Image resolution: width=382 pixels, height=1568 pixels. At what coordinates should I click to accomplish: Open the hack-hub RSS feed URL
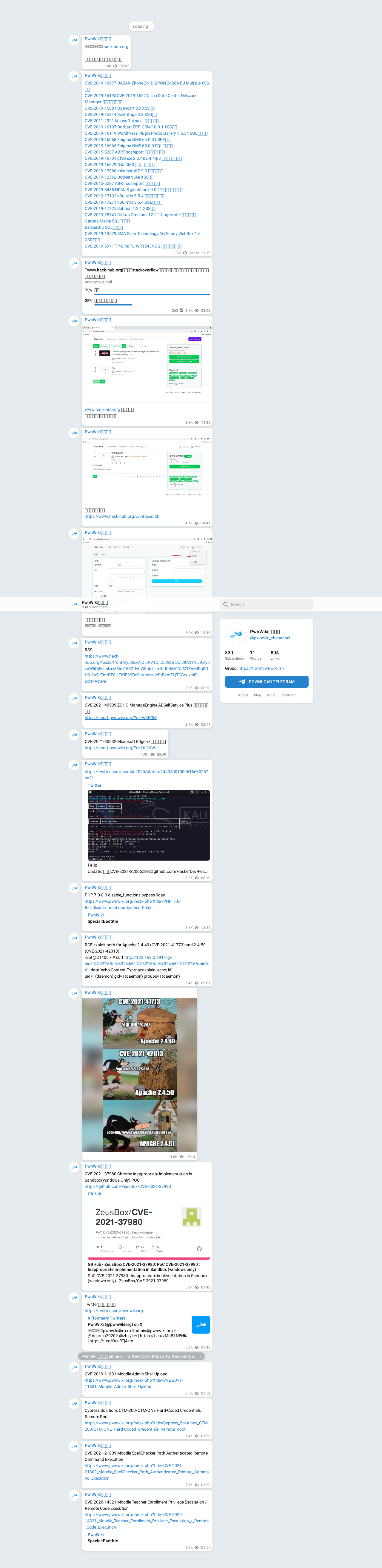(147, 669)
